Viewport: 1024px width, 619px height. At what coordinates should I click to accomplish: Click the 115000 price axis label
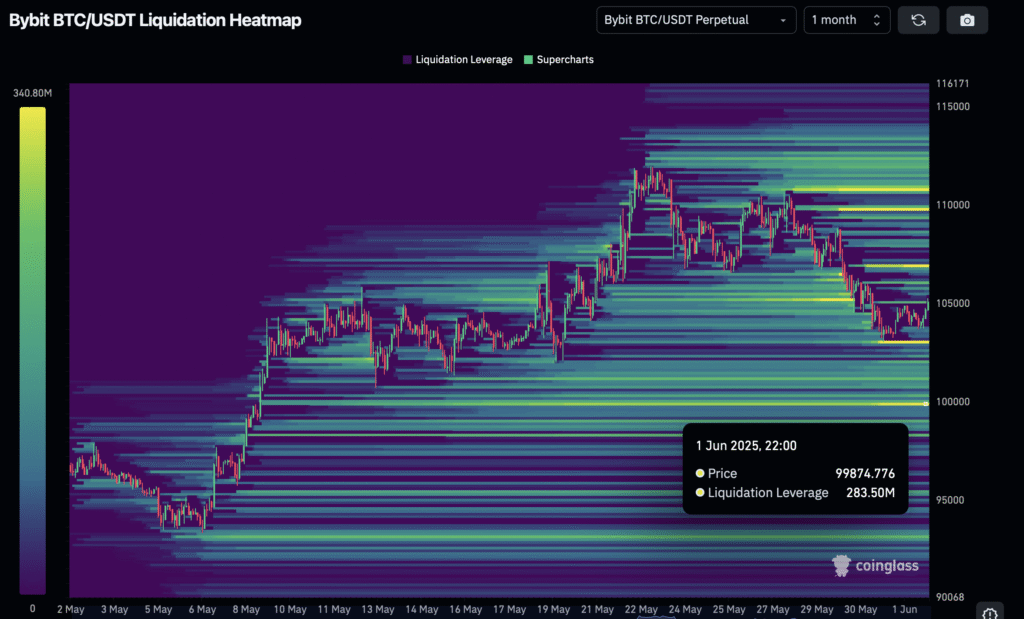pos(952,106)
